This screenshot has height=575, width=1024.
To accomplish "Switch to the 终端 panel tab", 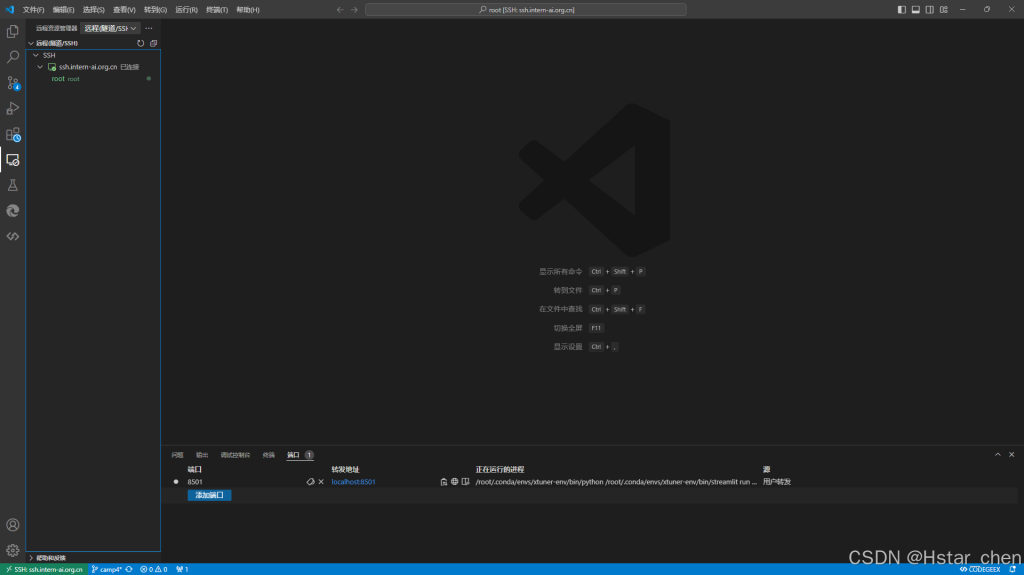I will point(268,455).
